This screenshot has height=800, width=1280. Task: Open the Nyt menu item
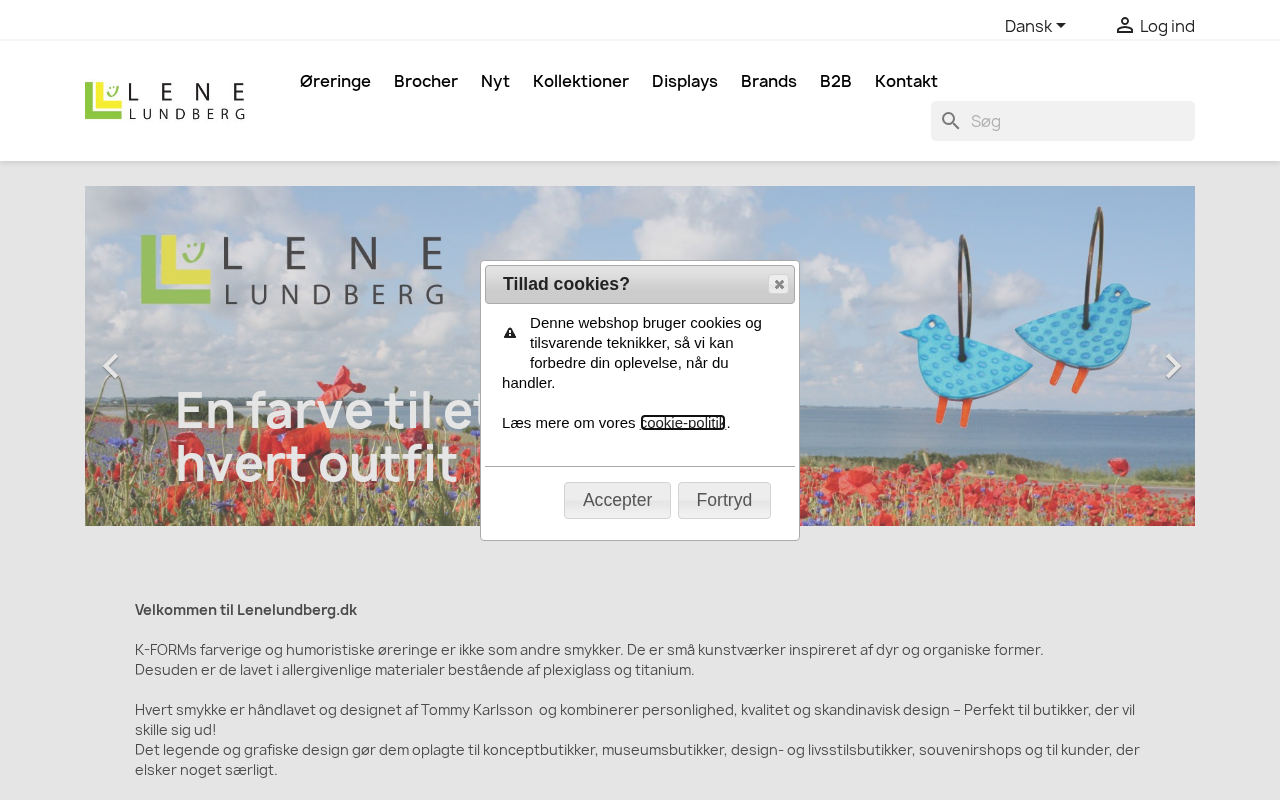[x=495, y=81]
